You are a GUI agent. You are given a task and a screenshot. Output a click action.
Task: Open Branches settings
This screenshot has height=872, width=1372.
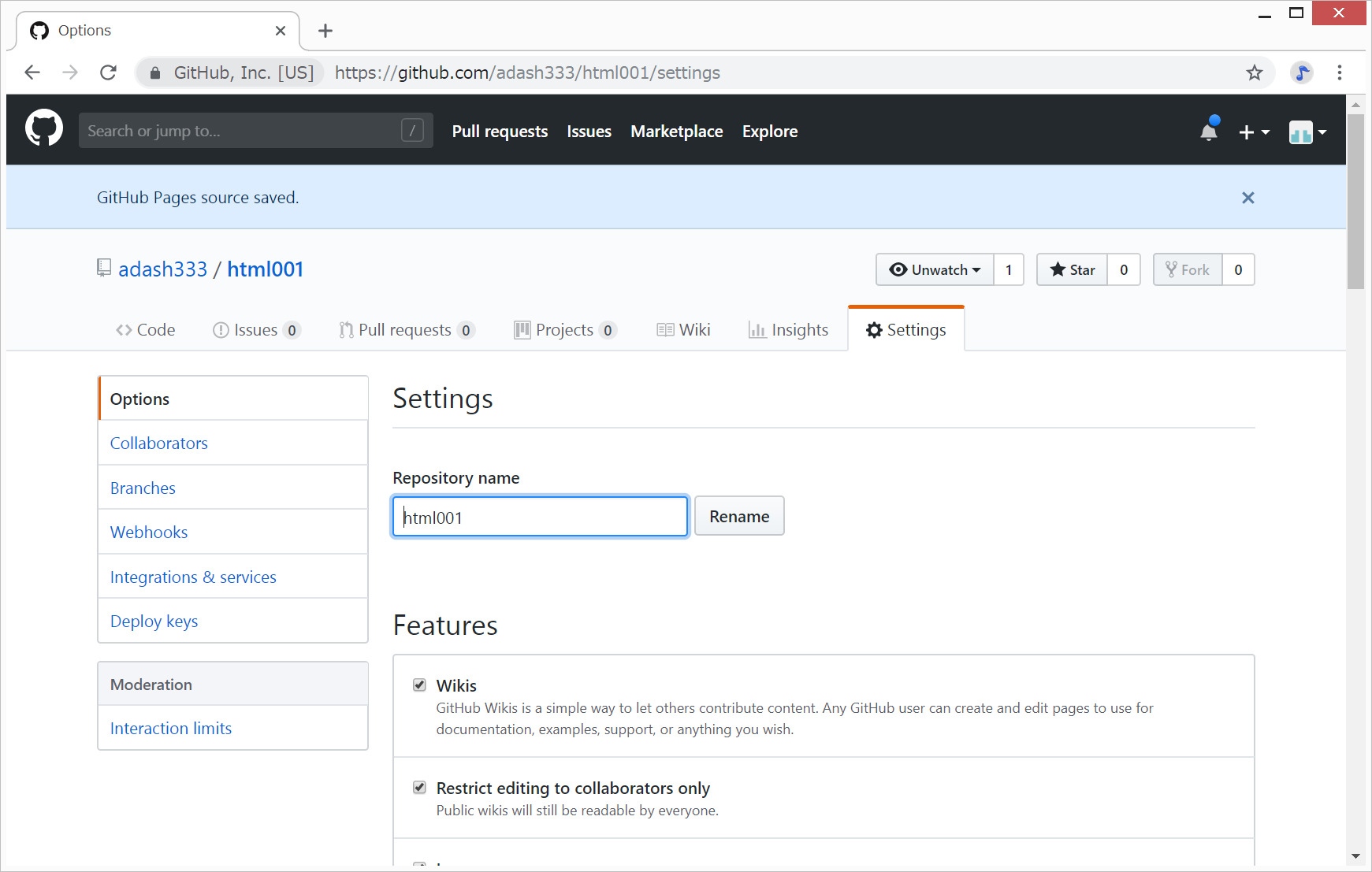[233, 488]
